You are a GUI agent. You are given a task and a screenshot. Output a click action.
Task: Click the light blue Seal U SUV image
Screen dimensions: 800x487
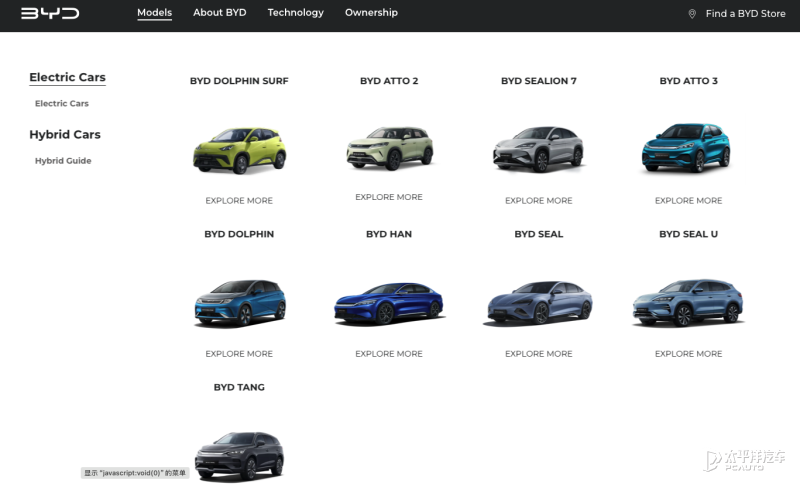coord(688,302)
